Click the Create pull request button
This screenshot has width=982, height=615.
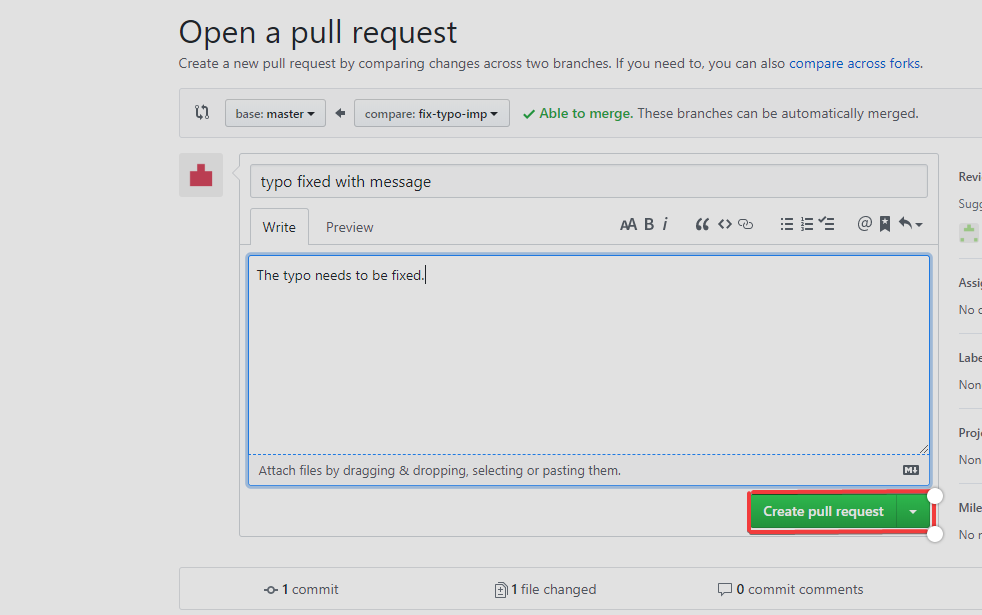tap(822, 511)
